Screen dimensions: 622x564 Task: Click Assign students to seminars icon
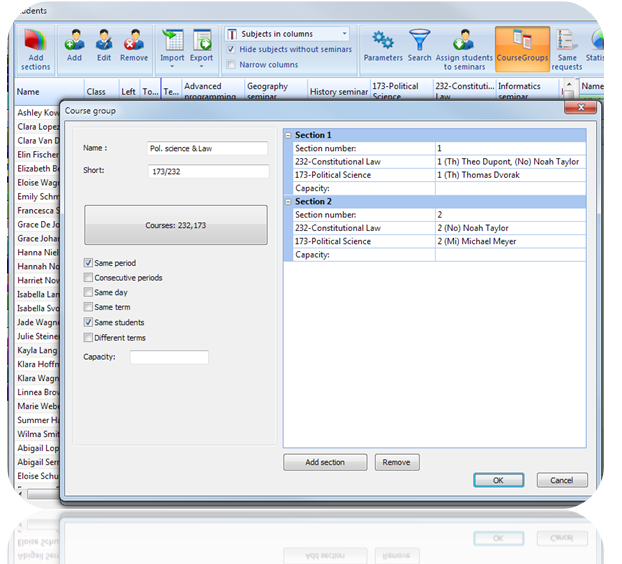point(462,41)
